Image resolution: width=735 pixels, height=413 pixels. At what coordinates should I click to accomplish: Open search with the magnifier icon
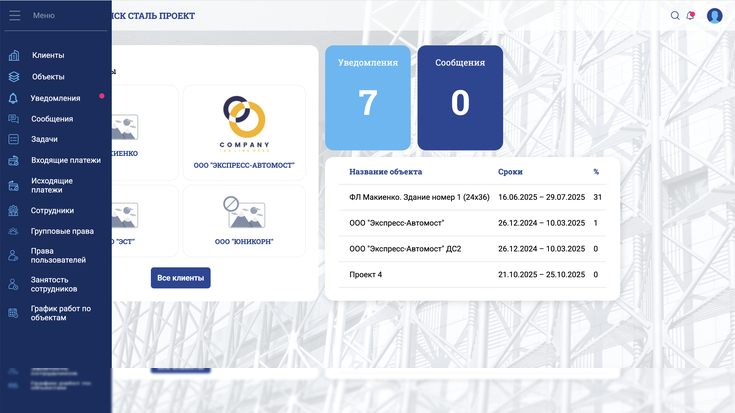675,15
